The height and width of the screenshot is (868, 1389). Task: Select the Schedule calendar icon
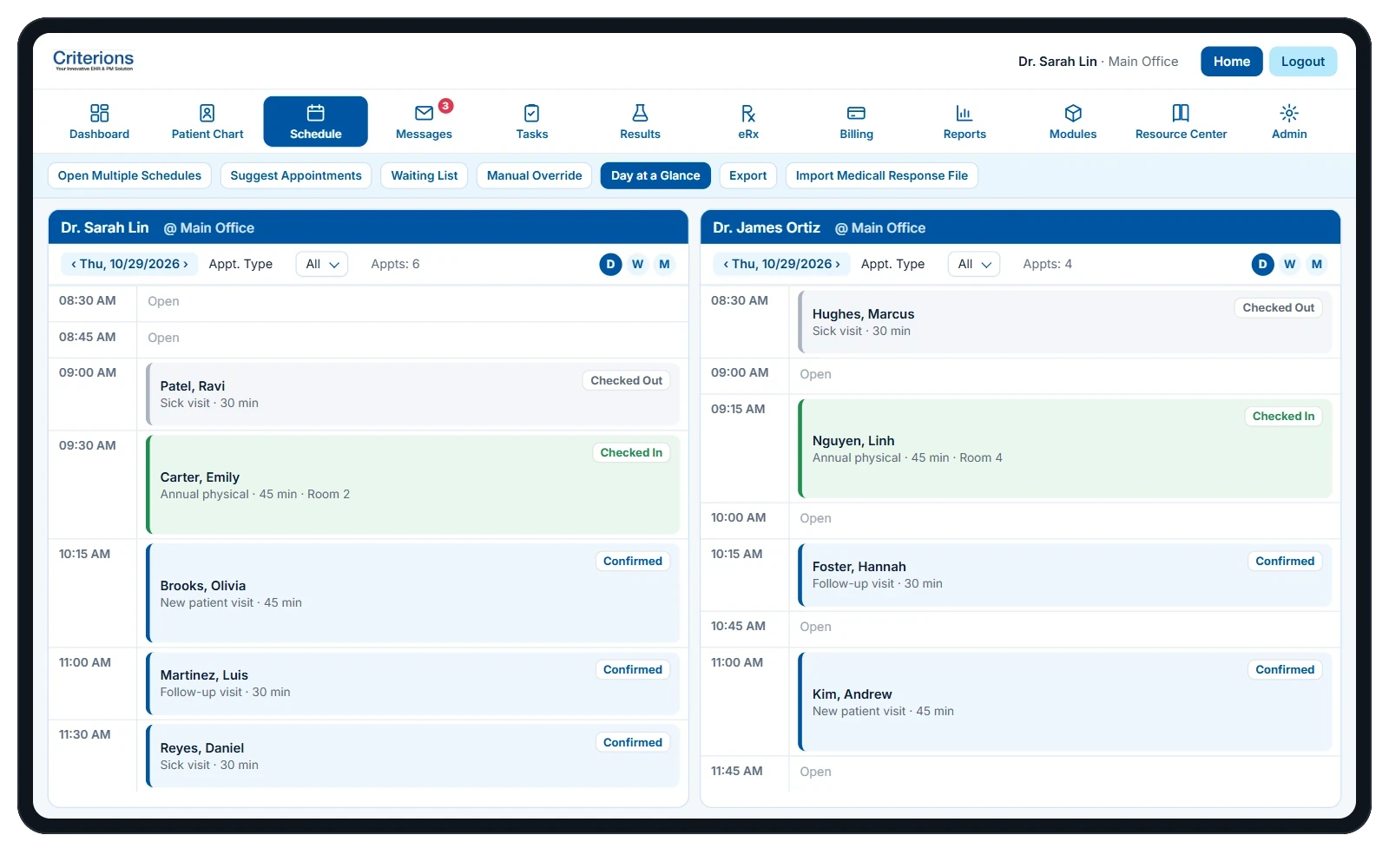coord(315,114)
